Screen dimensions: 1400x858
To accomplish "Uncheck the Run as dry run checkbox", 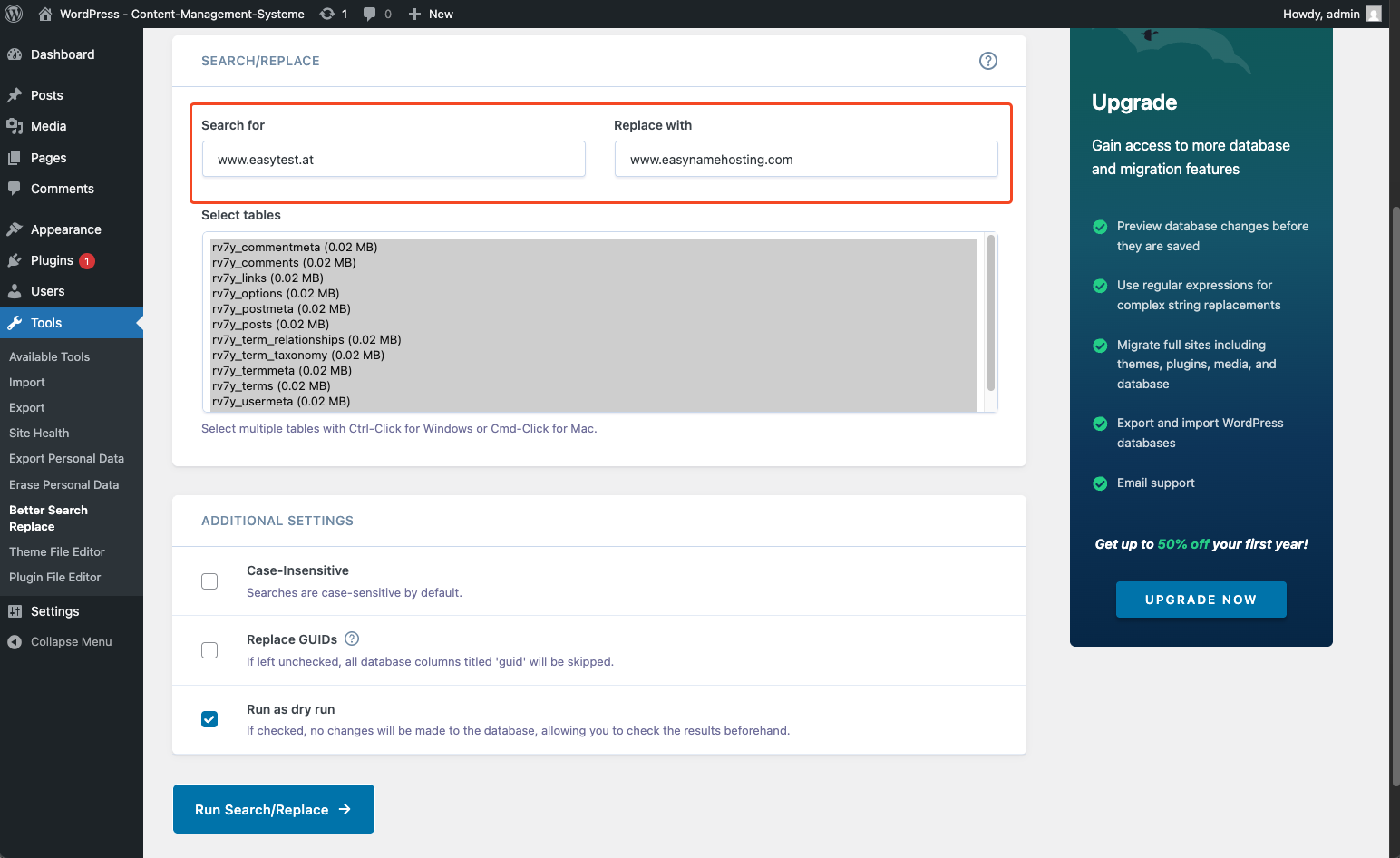I will point(209,719).
